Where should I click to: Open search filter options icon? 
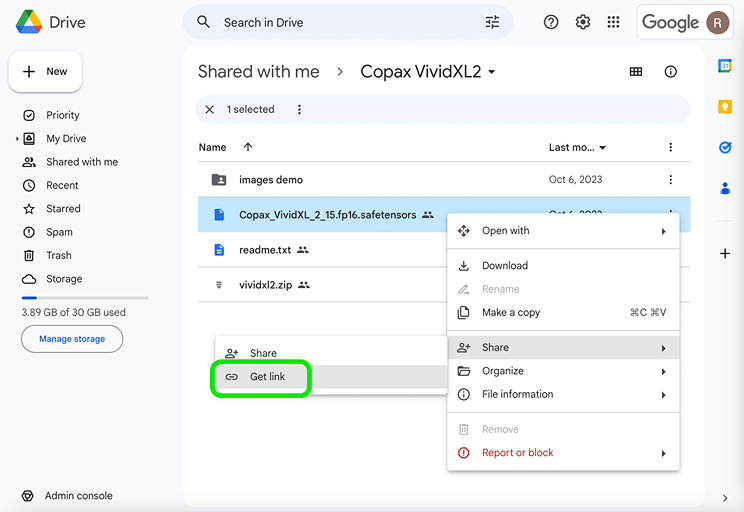(x=492, y=22)
